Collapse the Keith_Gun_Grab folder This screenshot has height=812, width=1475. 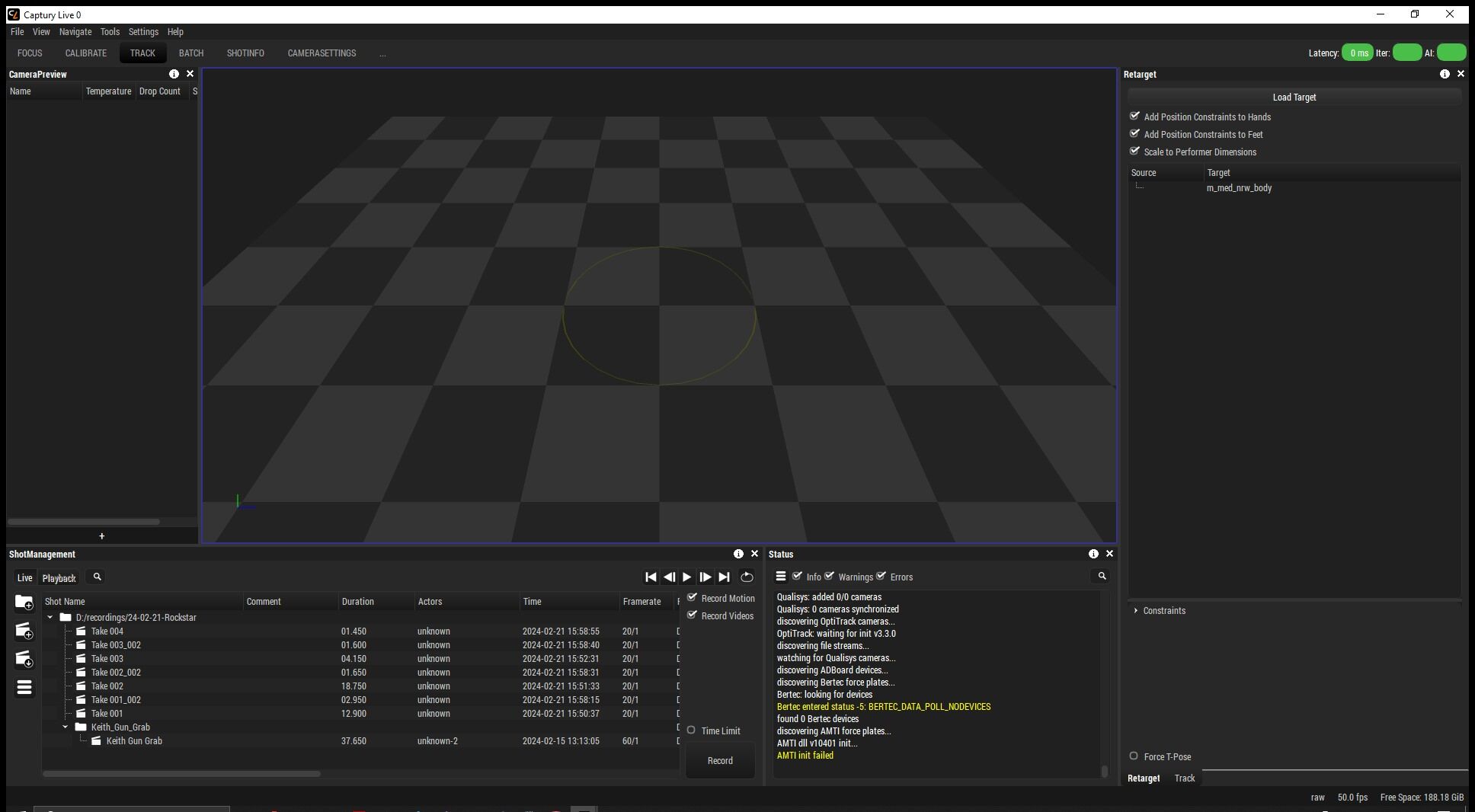[66, 727]
